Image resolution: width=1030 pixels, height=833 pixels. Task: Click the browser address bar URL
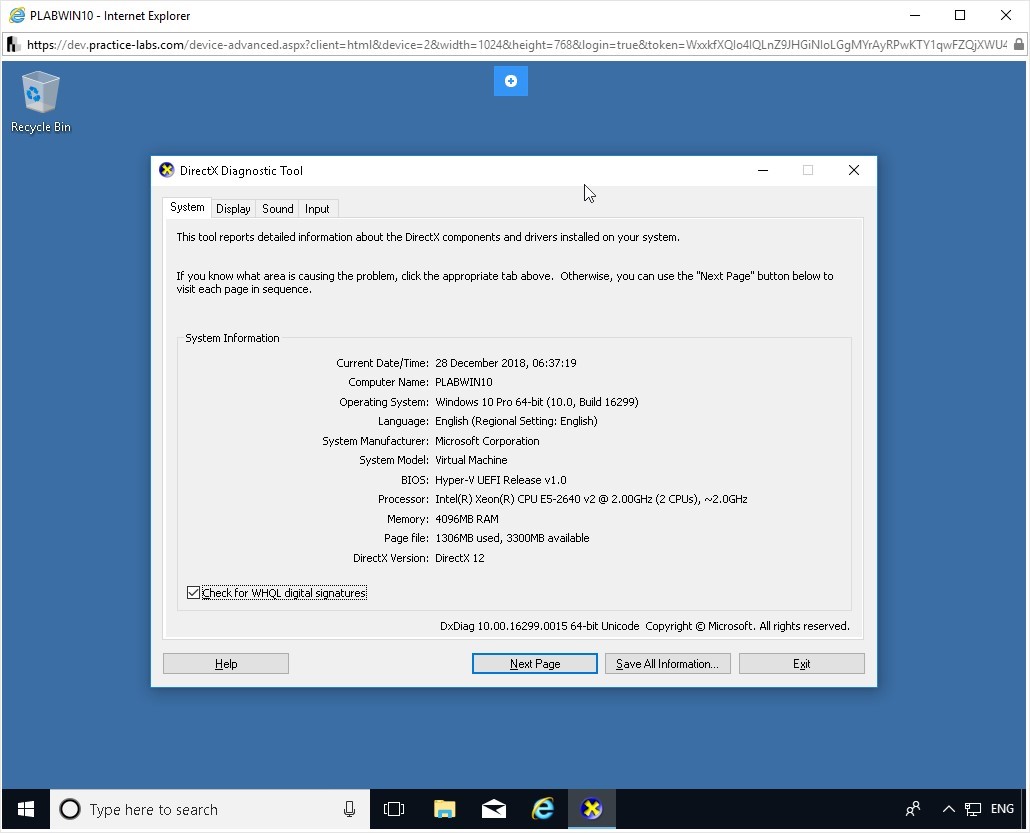(516, 45)
